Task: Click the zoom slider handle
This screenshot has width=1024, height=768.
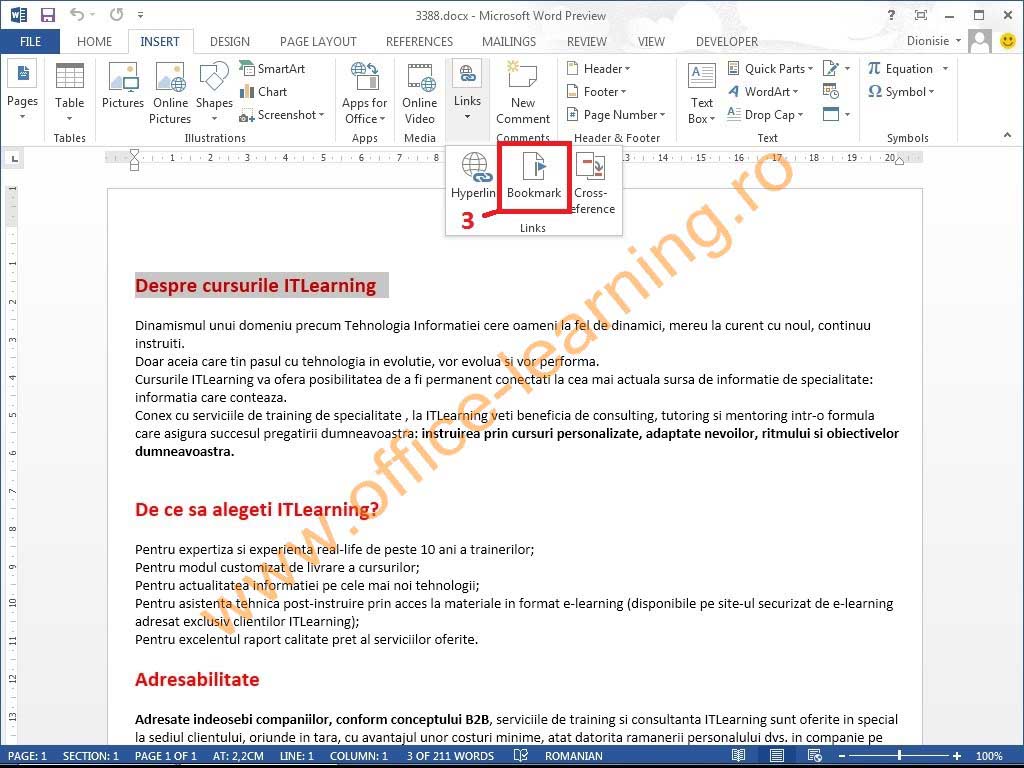Action: 899,756
